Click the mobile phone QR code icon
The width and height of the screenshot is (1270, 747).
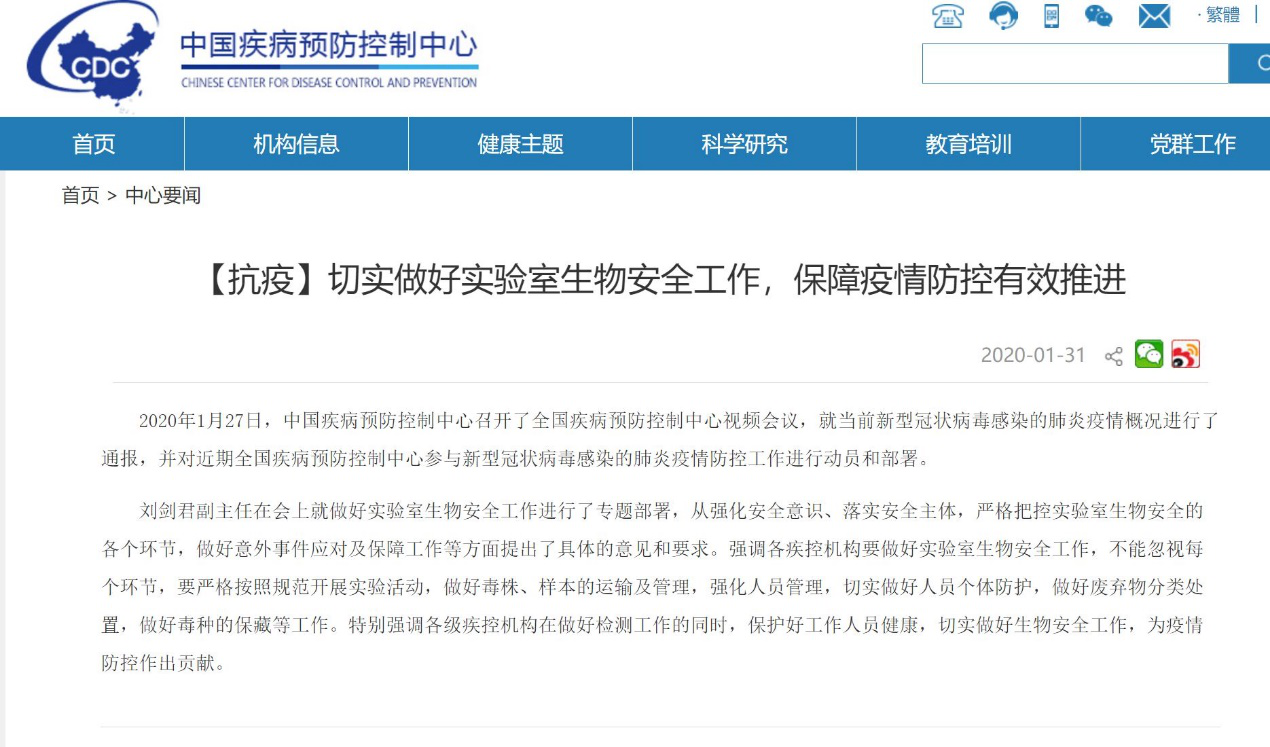coord(1051,16)
